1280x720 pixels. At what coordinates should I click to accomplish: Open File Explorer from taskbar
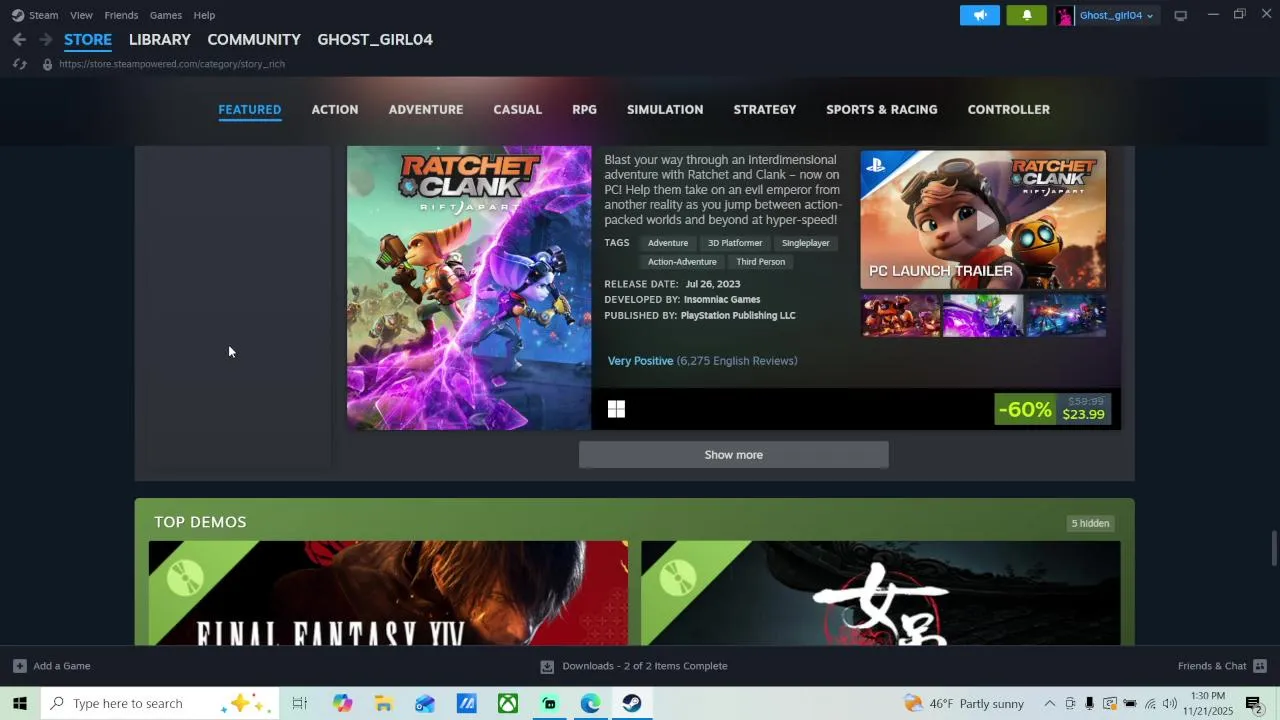point(384,703)
